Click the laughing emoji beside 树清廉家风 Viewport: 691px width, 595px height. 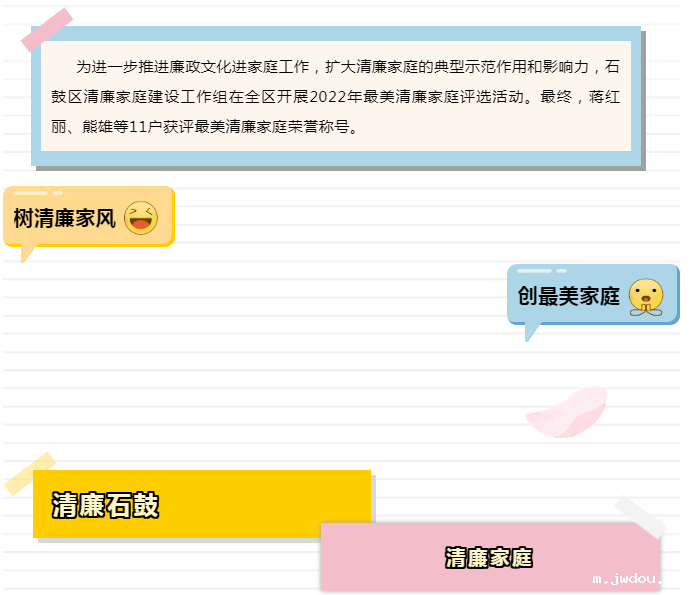[x=141, y=217]
